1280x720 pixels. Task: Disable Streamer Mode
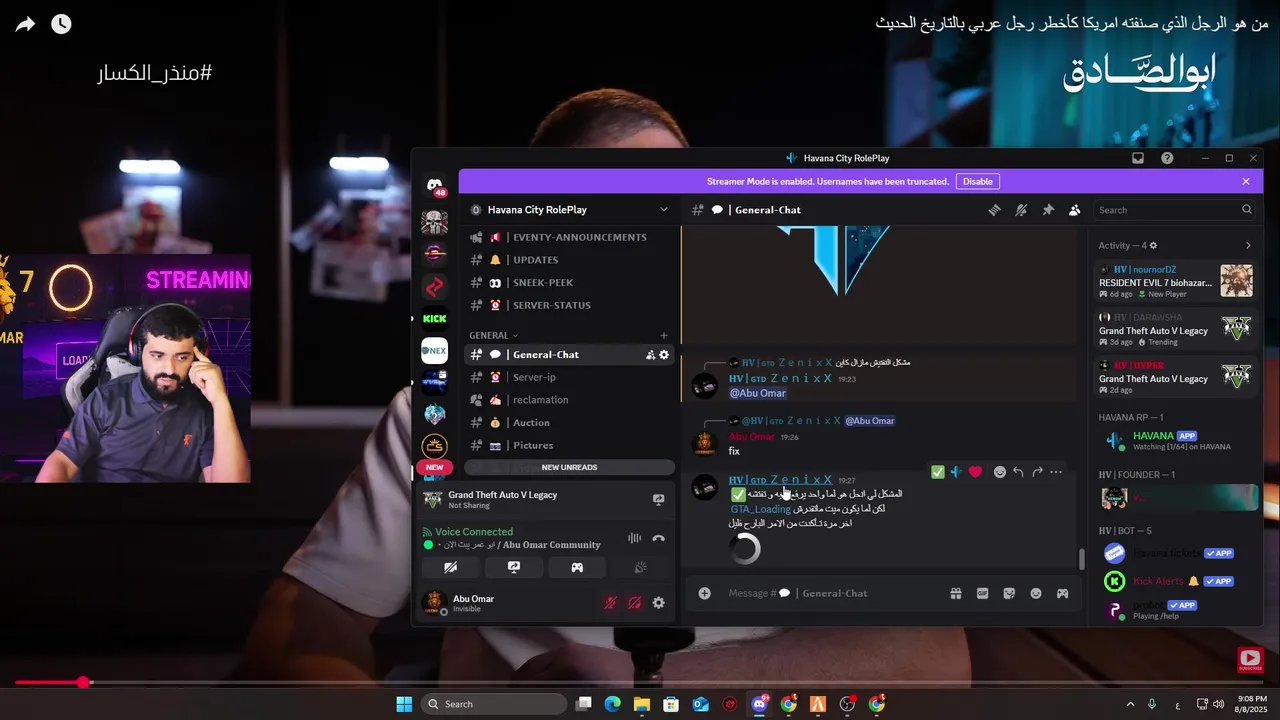(977, 181)
